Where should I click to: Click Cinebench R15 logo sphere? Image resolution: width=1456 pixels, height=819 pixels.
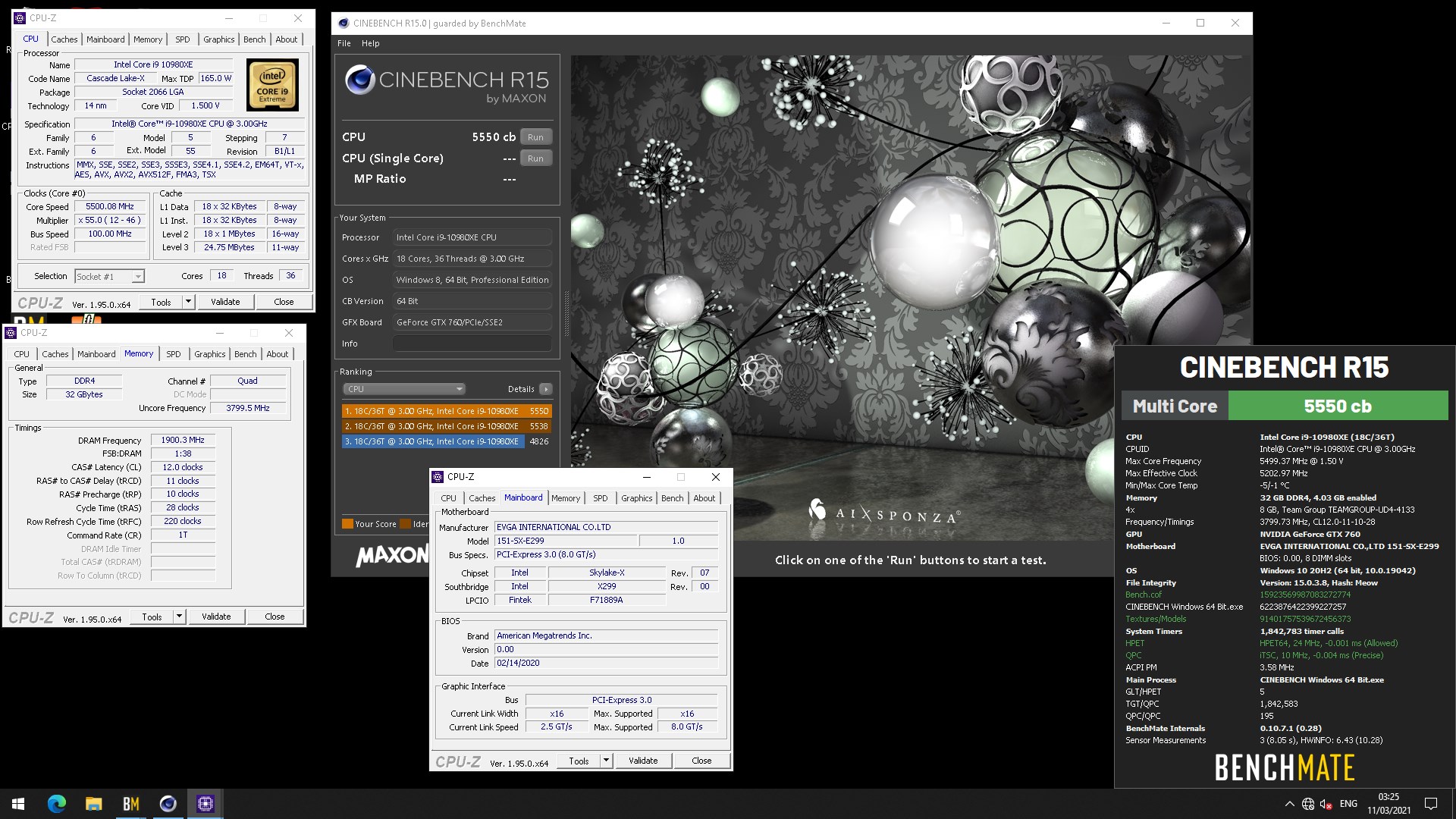click(360, 80)
